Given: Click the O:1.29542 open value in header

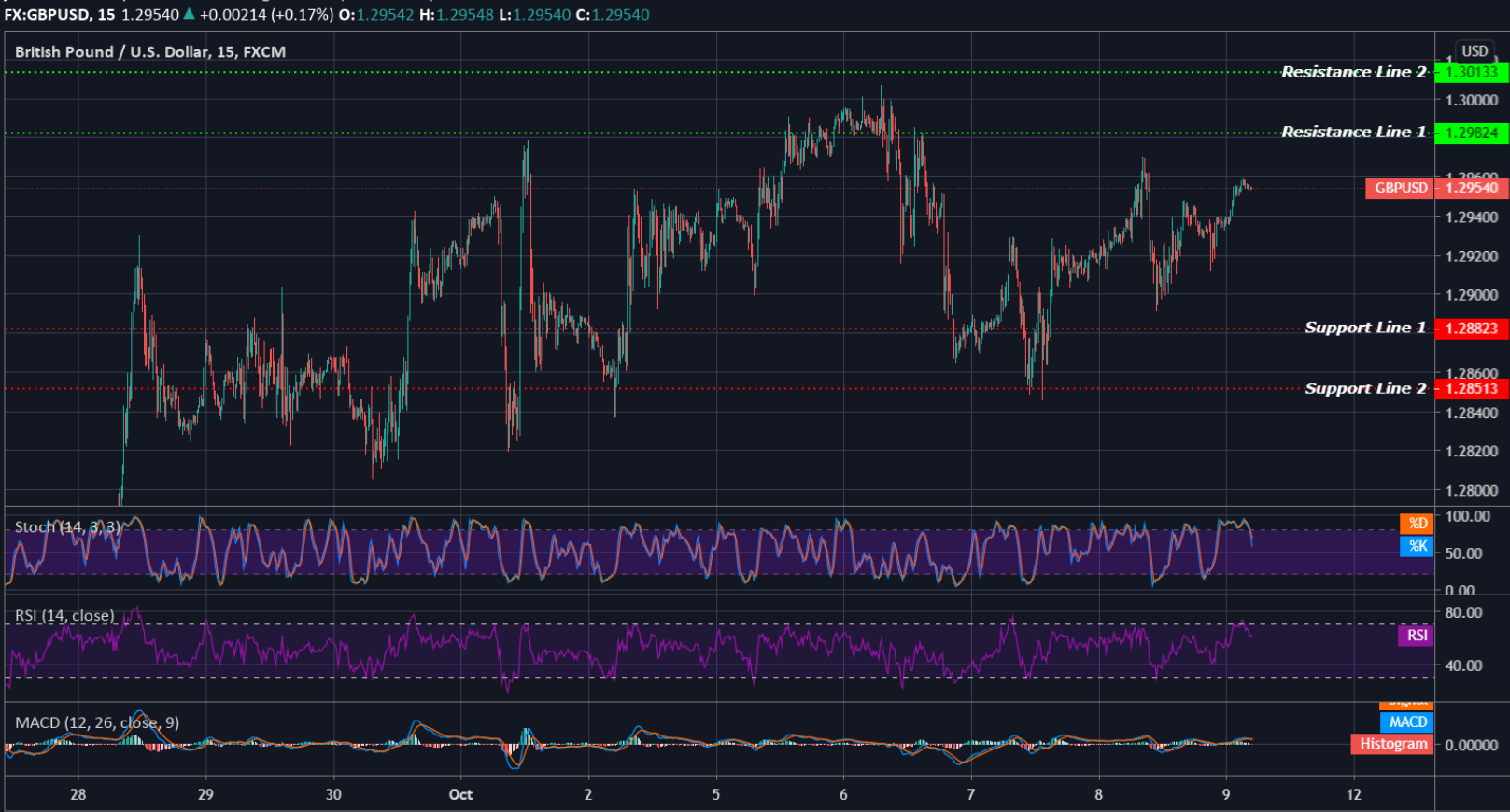Looking at the screenshot, I should (377, 15).
